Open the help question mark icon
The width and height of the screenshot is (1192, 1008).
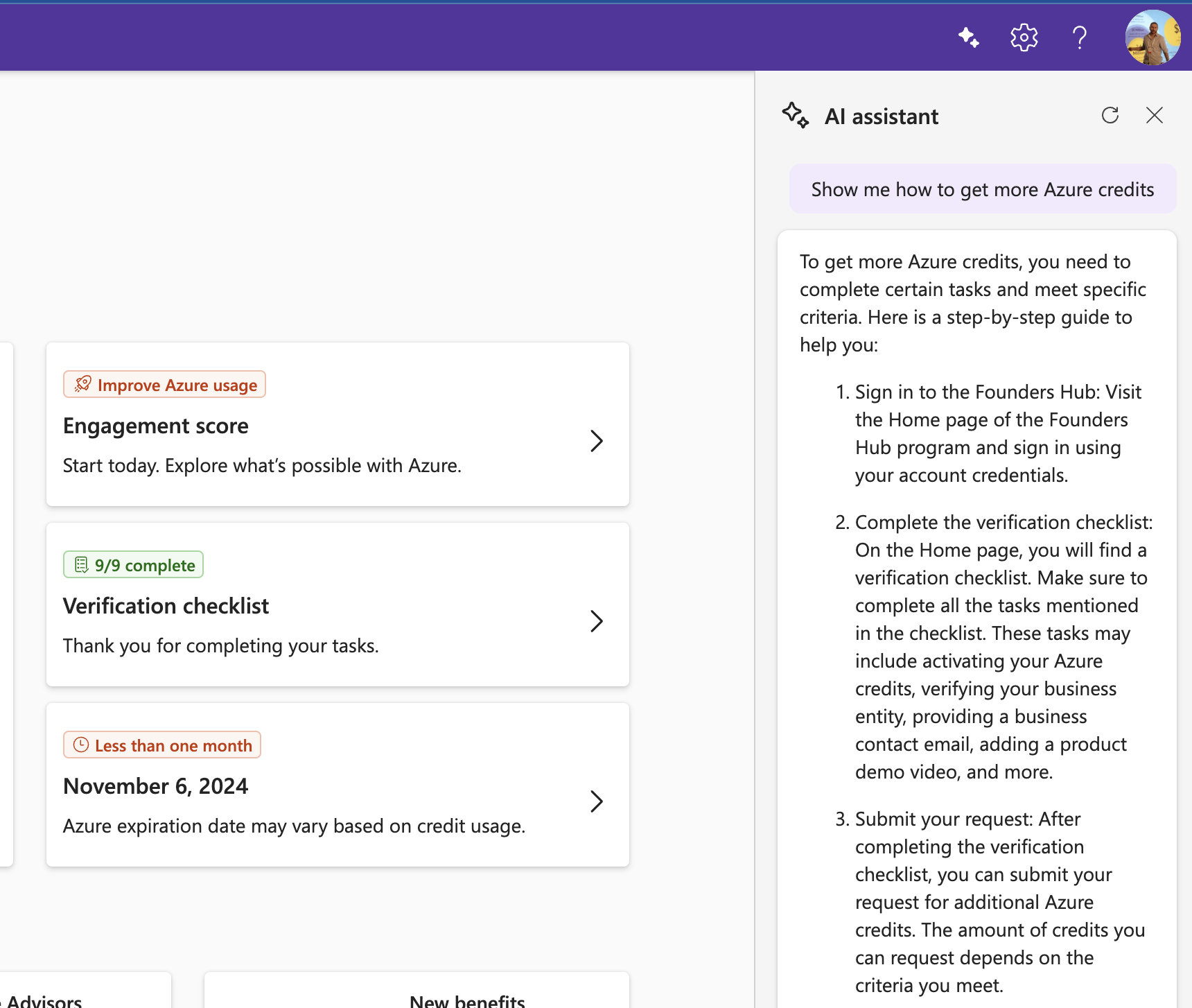pyautogui.click(x=1079, y=37)
